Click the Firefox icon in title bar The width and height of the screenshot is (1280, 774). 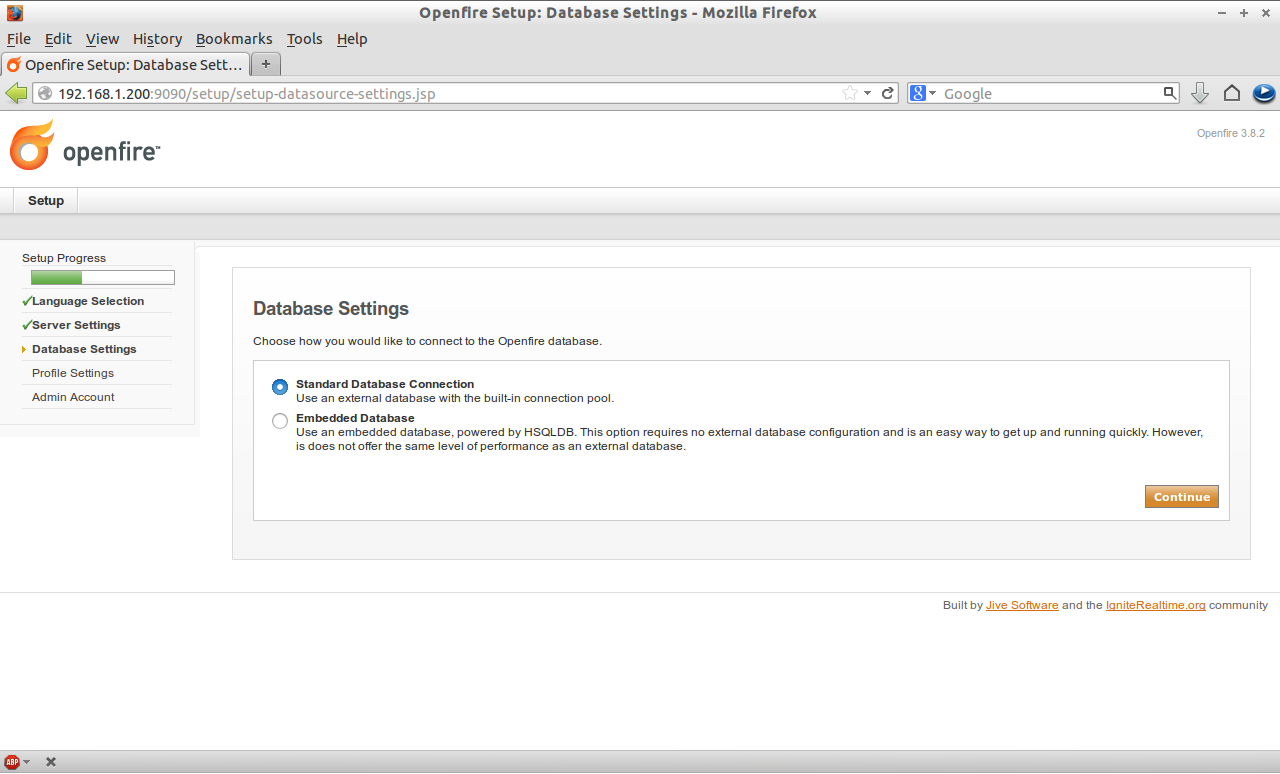point(14,13)
